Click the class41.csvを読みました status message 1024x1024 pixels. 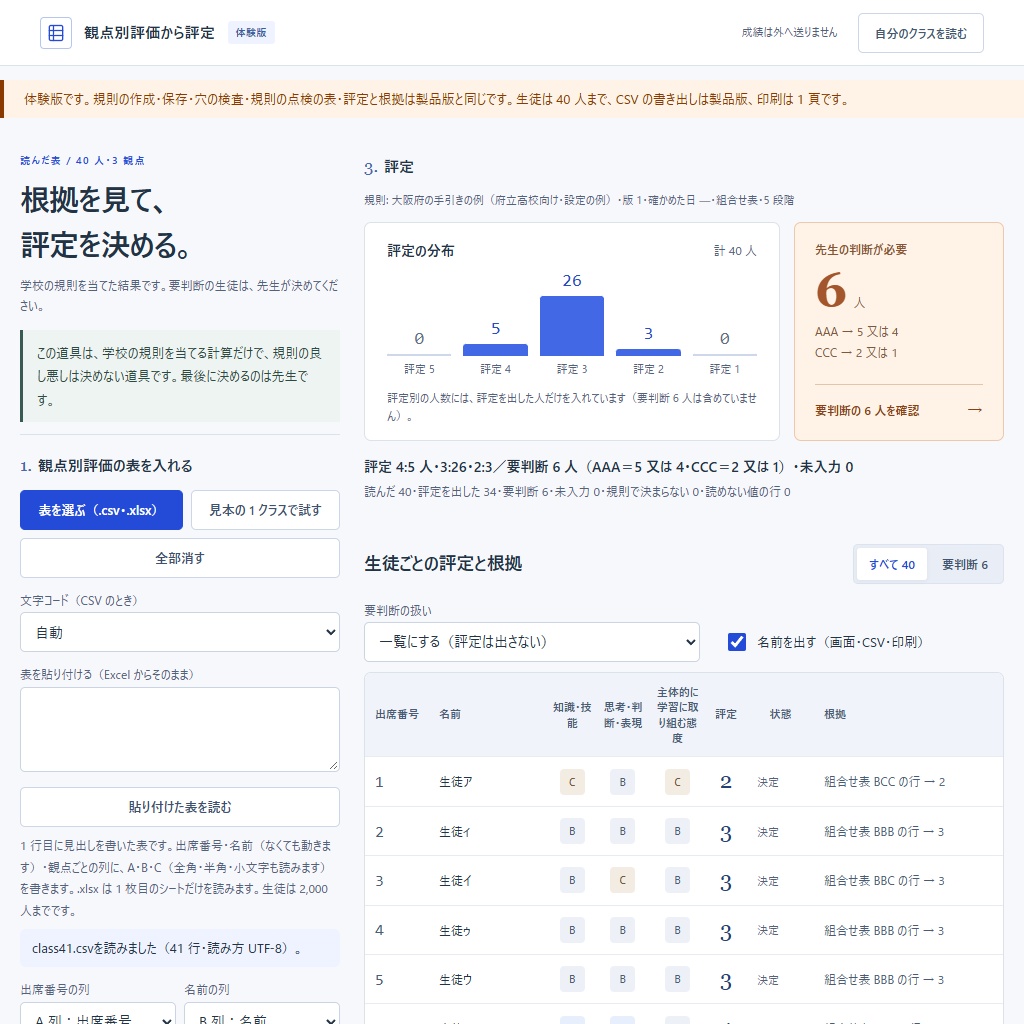180,948
